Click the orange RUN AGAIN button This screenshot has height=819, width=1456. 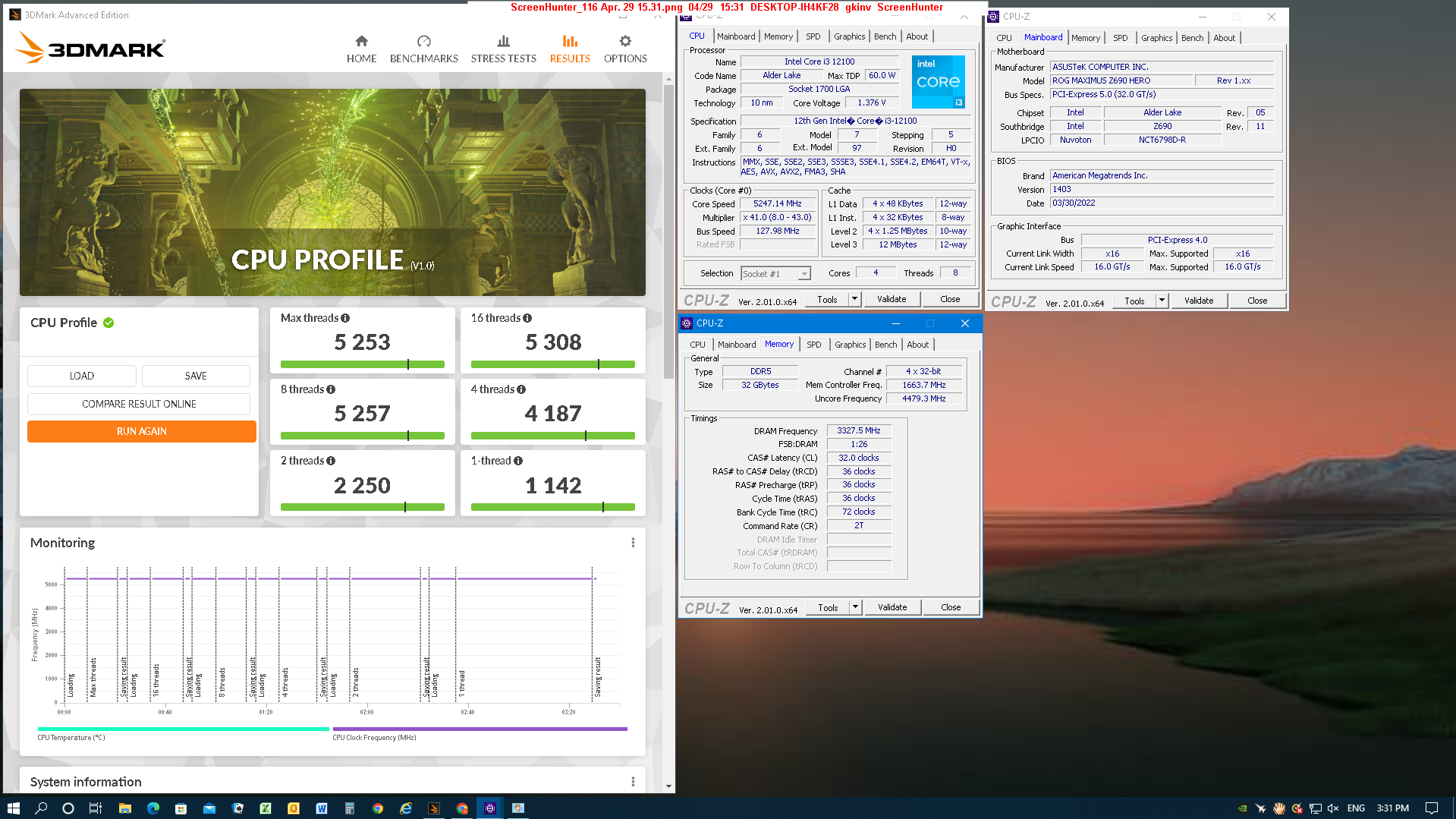tap(142, 431)
